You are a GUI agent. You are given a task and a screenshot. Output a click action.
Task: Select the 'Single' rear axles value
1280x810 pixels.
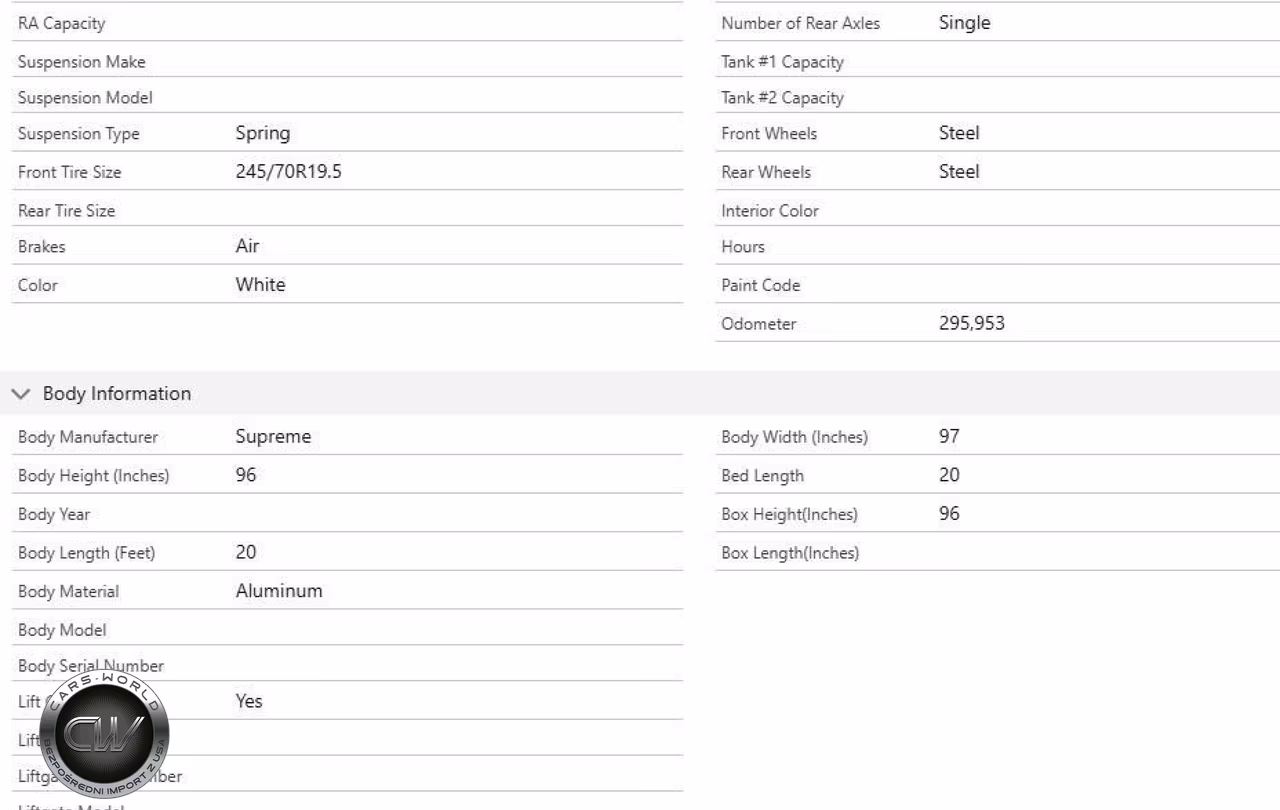tap(965, 23)
